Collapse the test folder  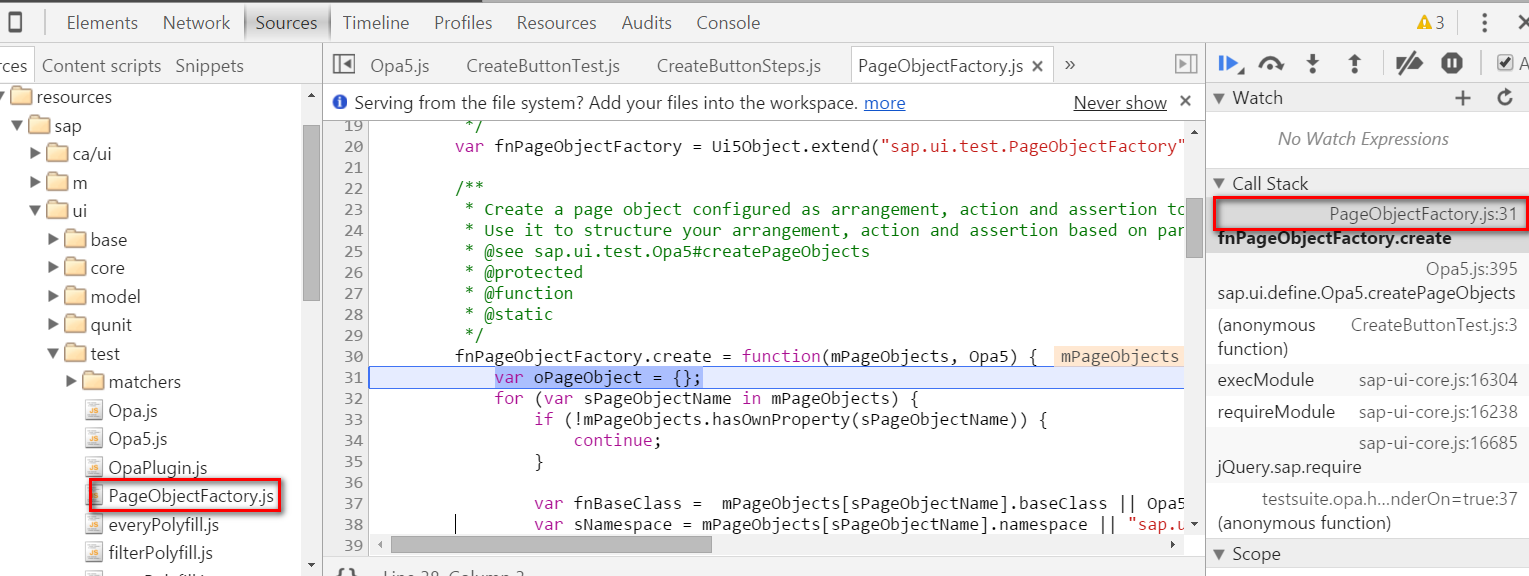[x=53, y=353]
